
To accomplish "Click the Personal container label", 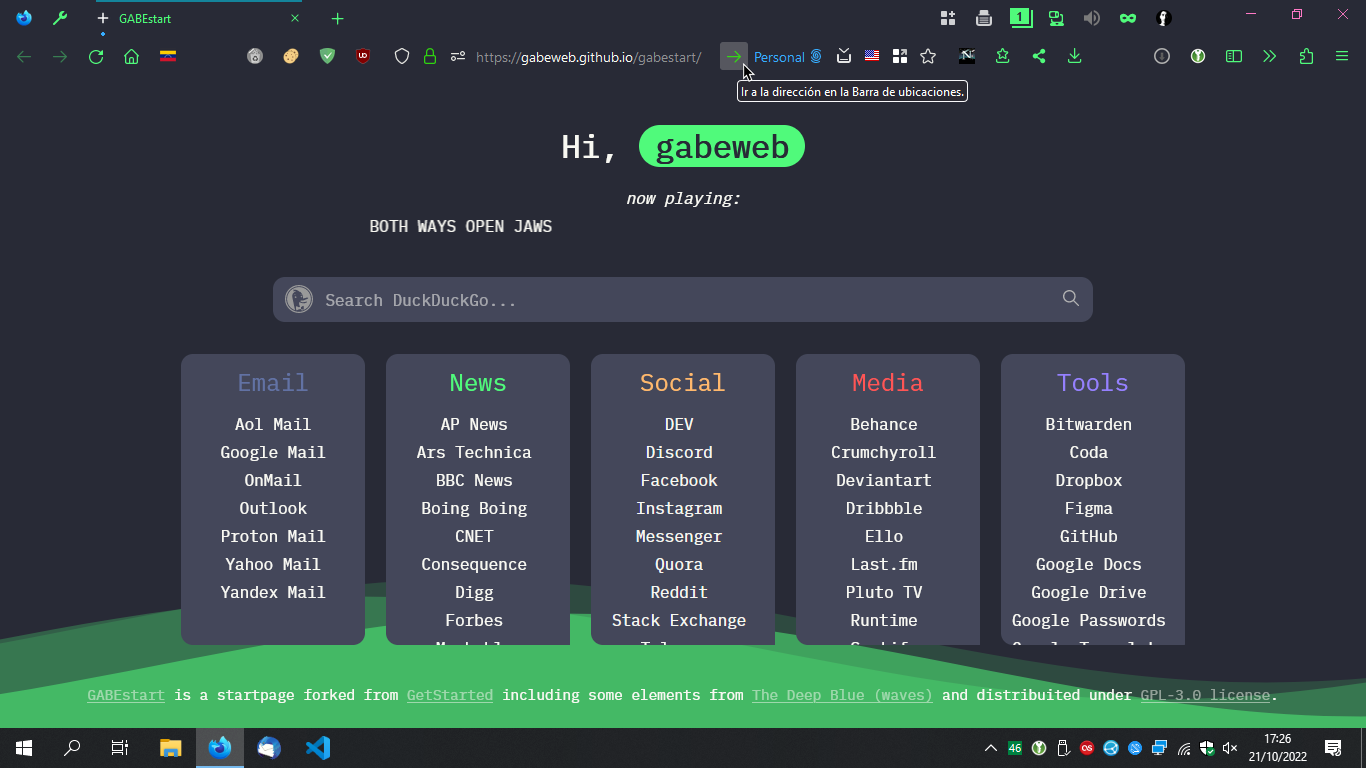I will (779, 57).
